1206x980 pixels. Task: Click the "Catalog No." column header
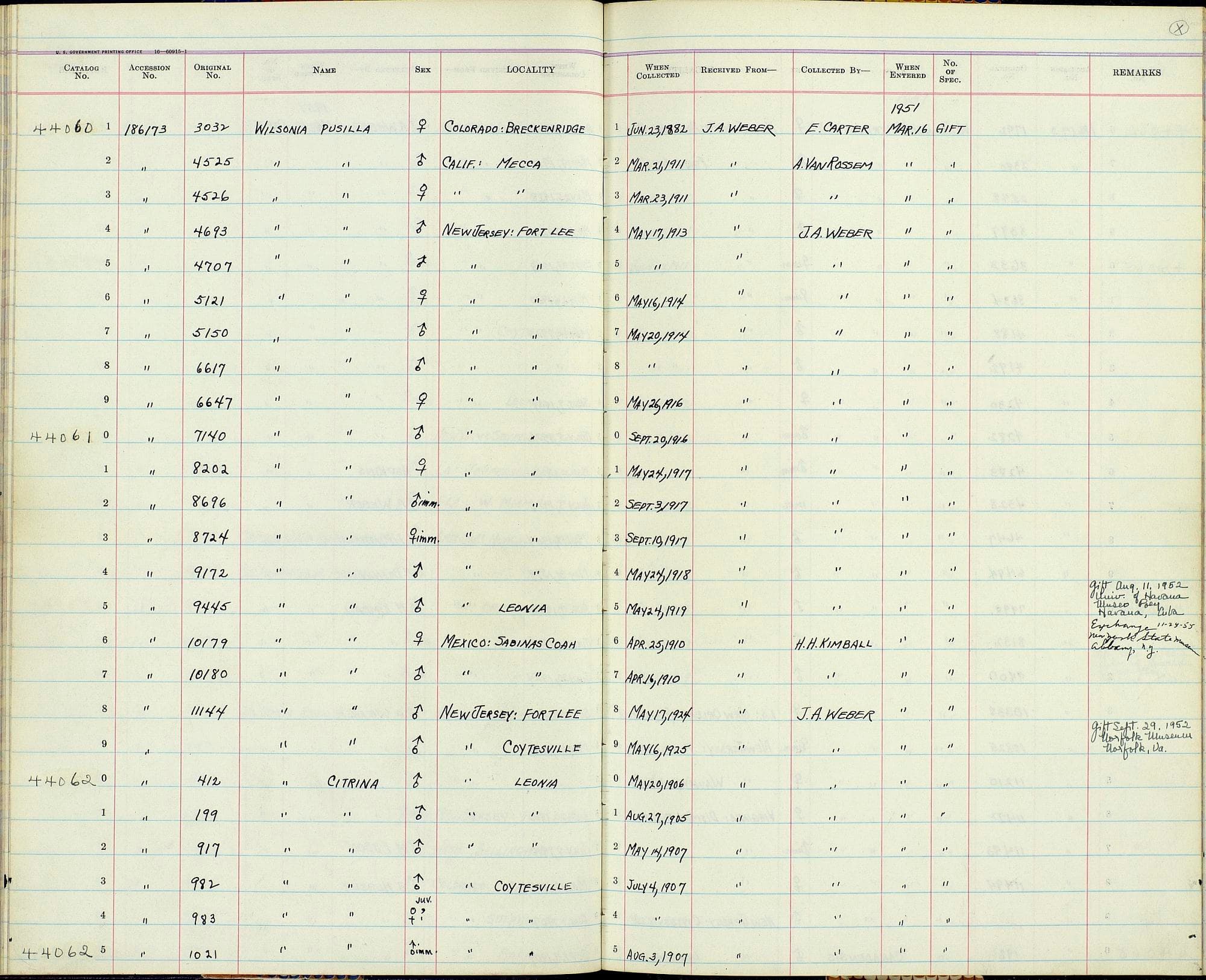tap(81, 72)
